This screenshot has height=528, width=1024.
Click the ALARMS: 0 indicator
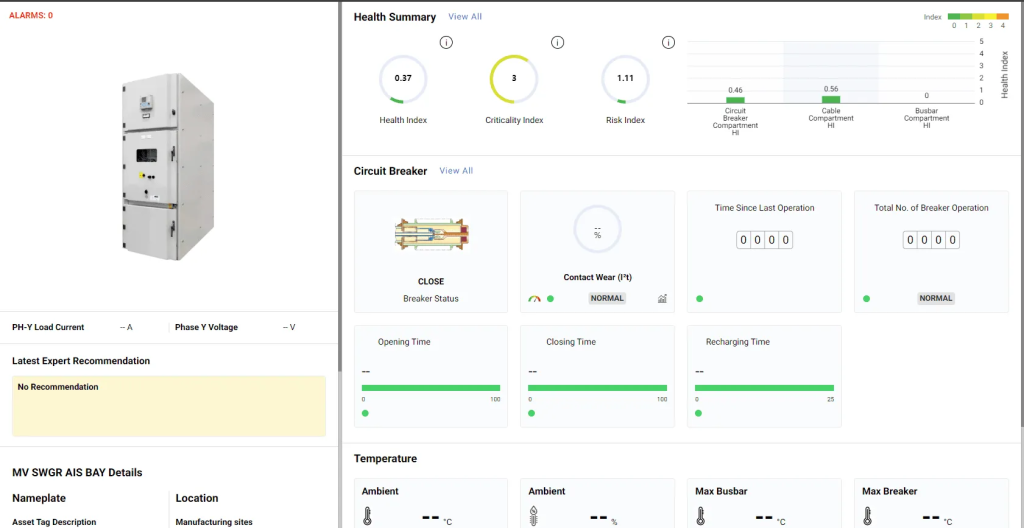click(31, 16)
